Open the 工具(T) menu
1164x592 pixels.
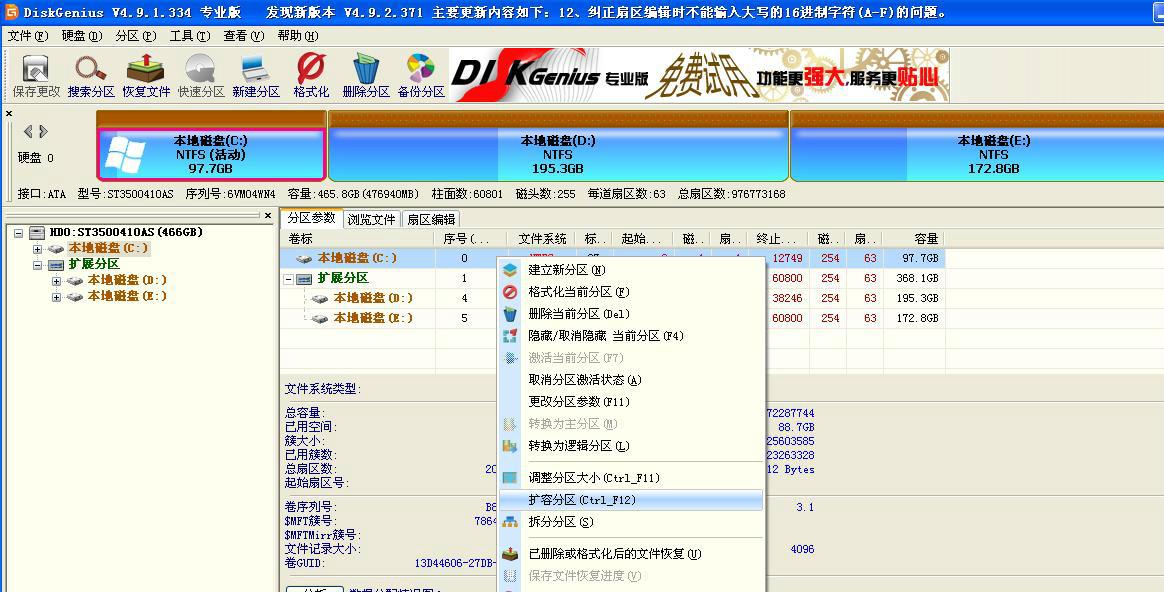coord(190,36)
